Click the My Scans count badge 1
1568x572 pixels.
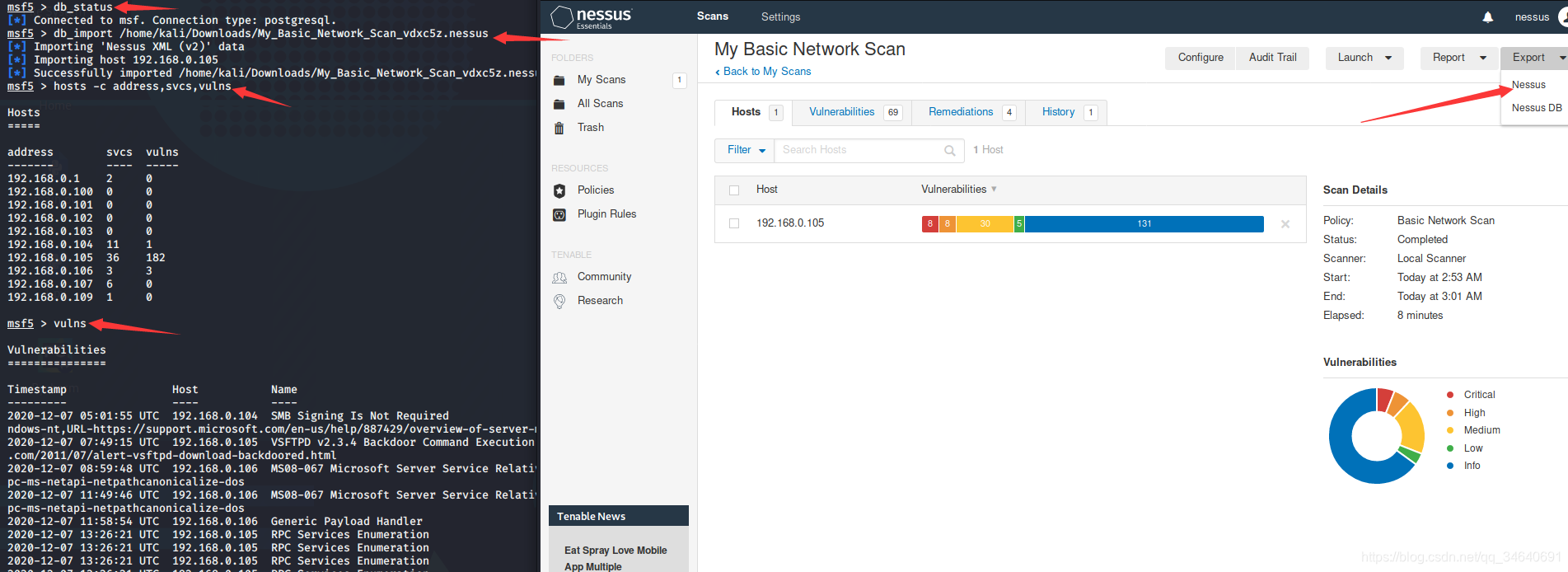pos(679,80)
